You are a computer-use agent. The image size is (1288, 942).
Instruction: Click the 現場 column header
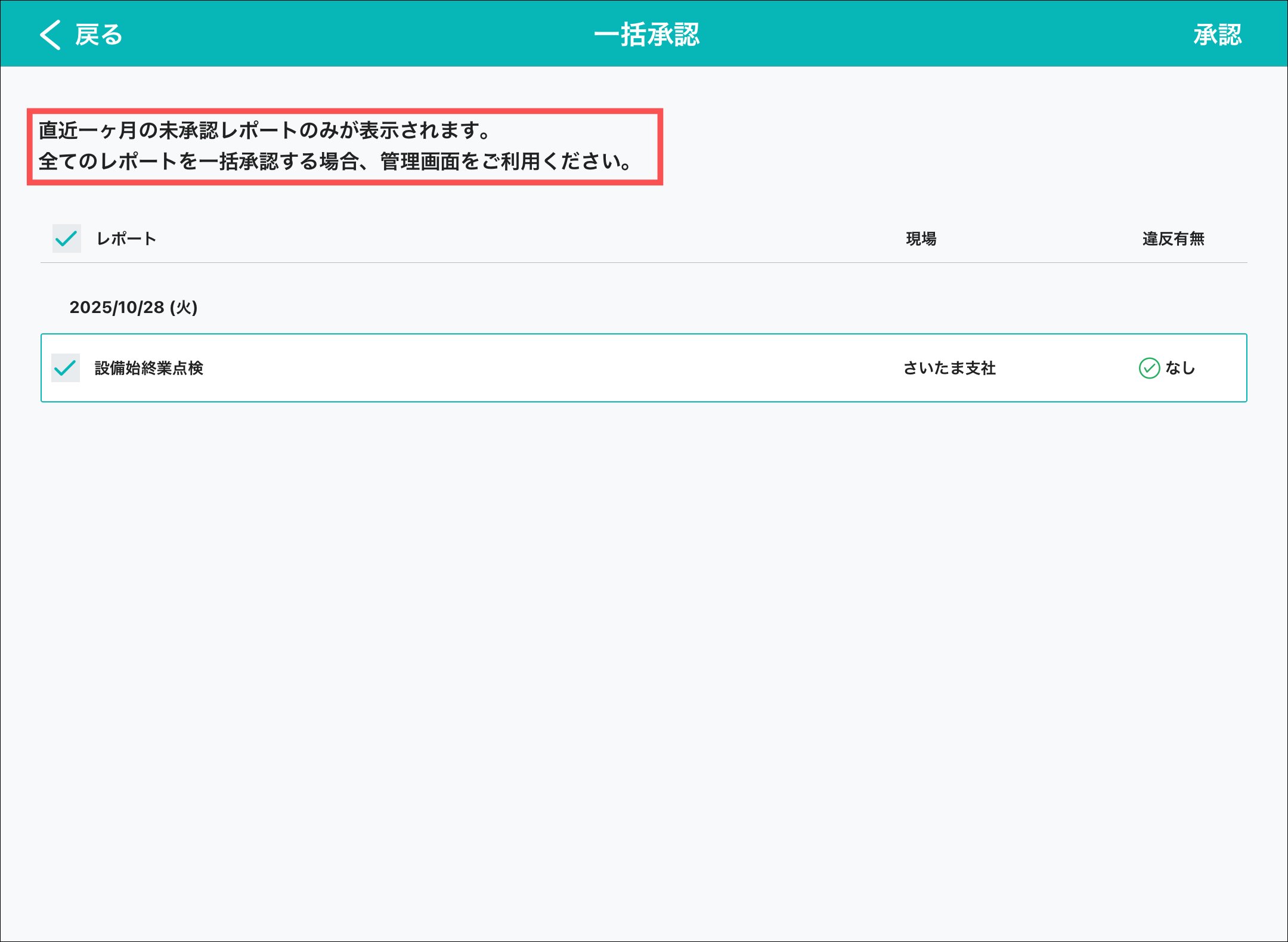pyautogui.click(x=921, y=239)
